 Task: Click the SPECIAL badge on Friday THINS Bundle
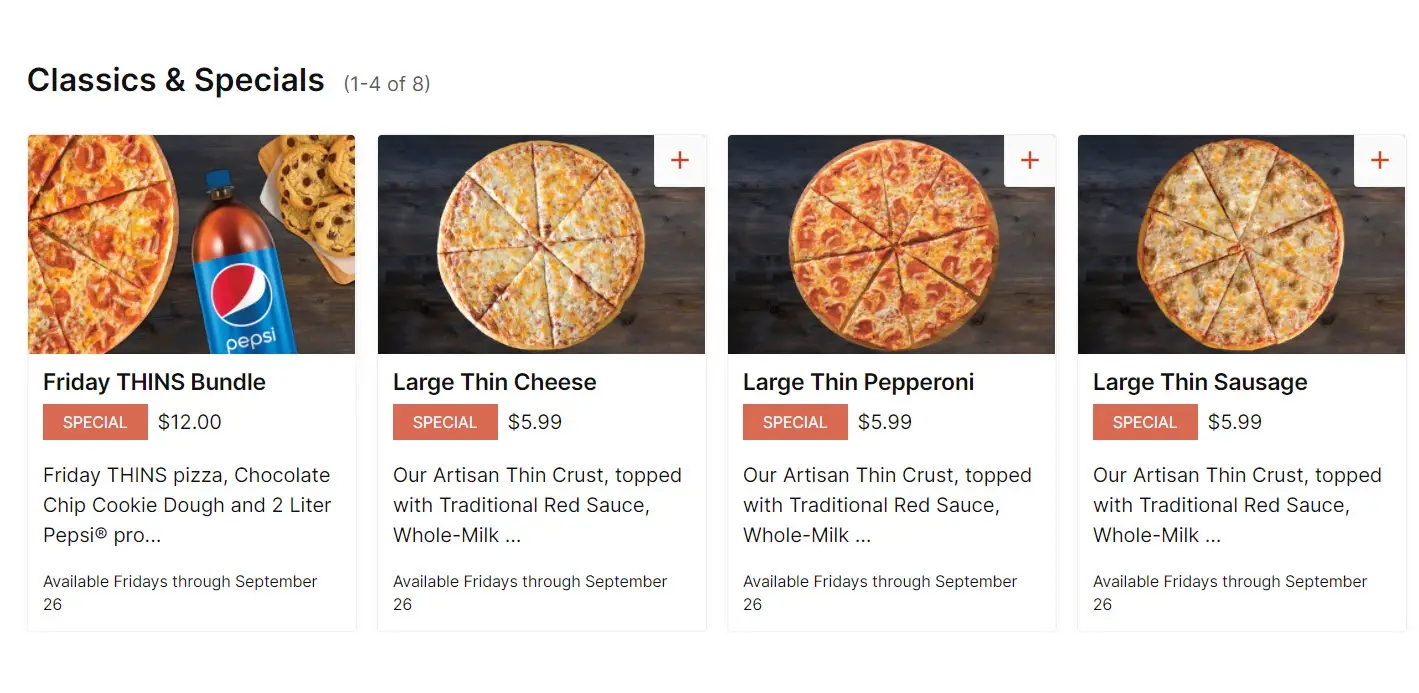95,421
